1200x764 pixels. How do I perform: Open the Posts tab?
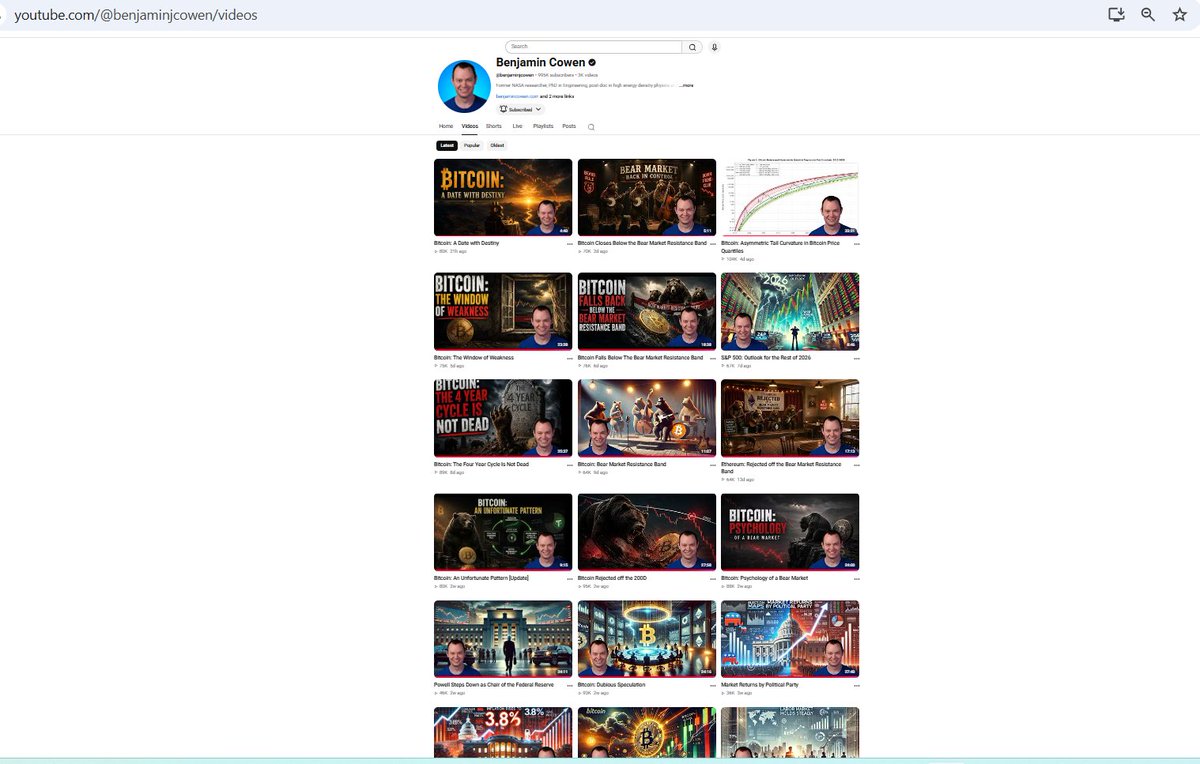click(569, 127)
